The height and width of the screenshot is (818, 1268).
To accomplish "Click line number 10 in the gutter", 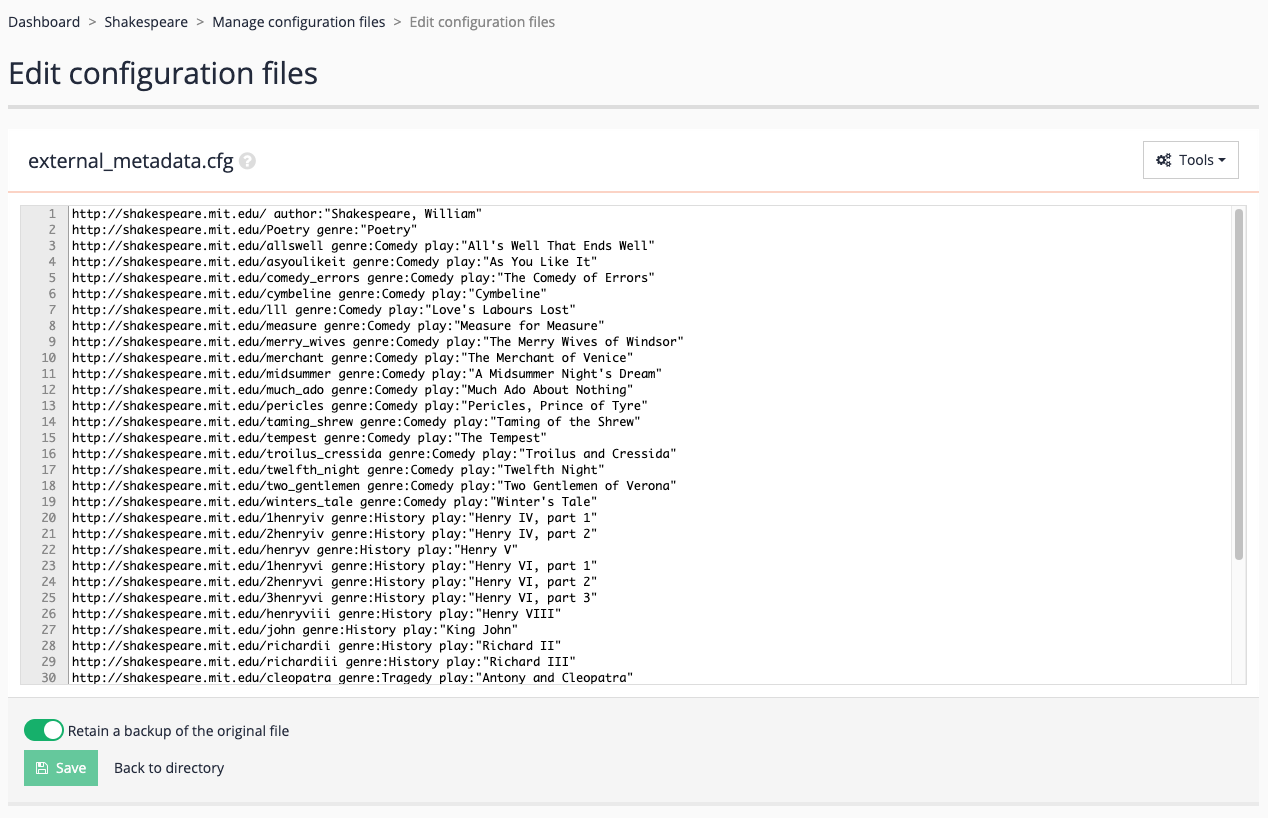I will pyautogui.click(x=49, y=358).
